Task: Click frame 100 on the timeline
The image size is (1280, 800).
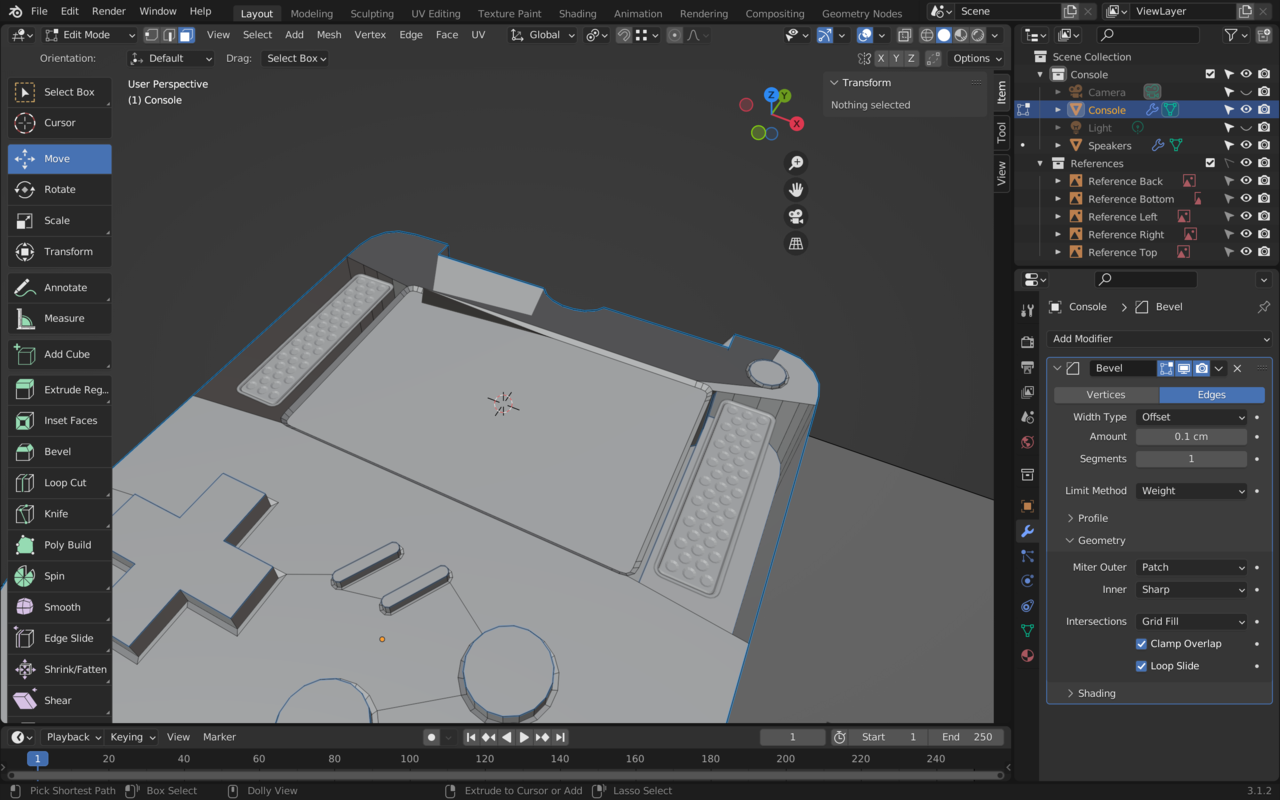Action: 410,759
